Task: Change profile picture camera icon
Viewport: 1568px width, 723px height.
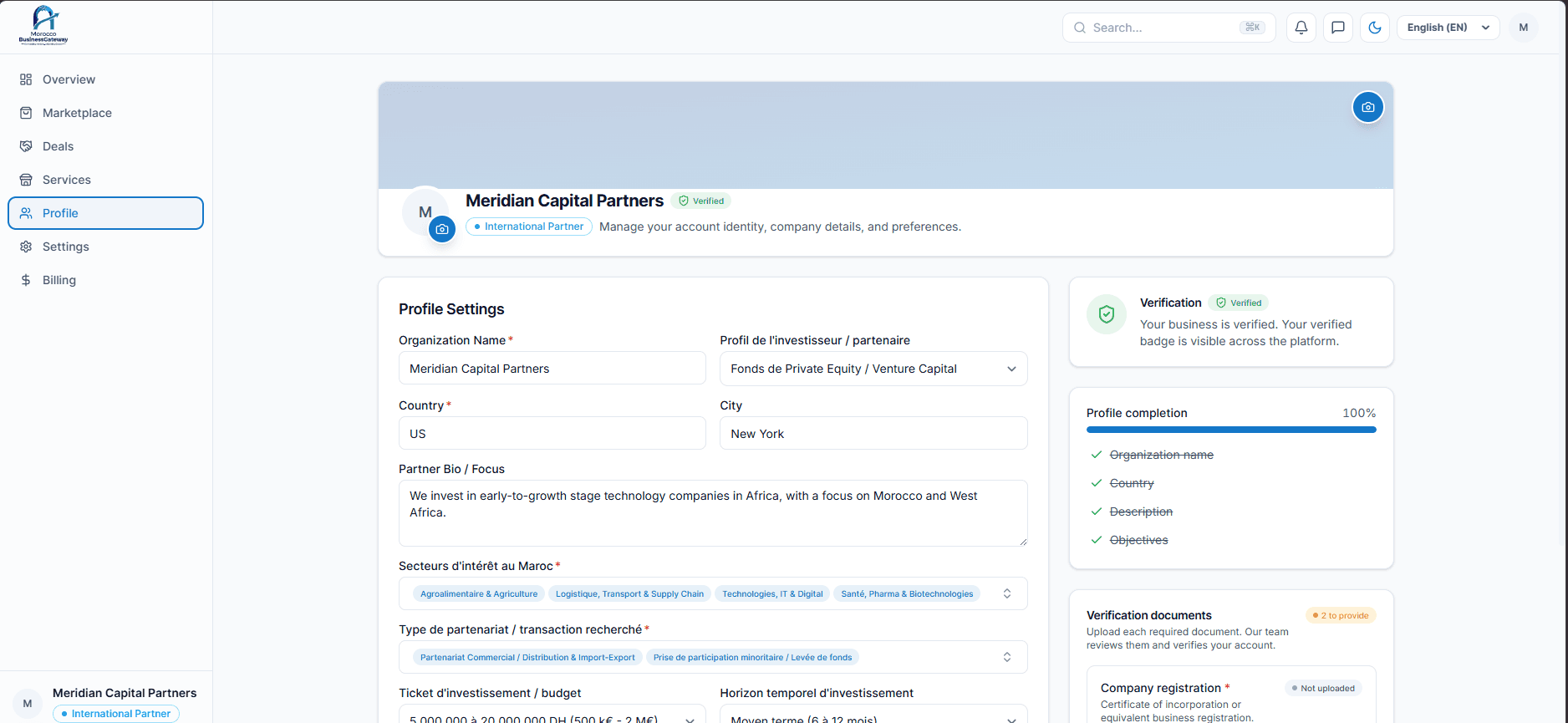Action: 442,229
